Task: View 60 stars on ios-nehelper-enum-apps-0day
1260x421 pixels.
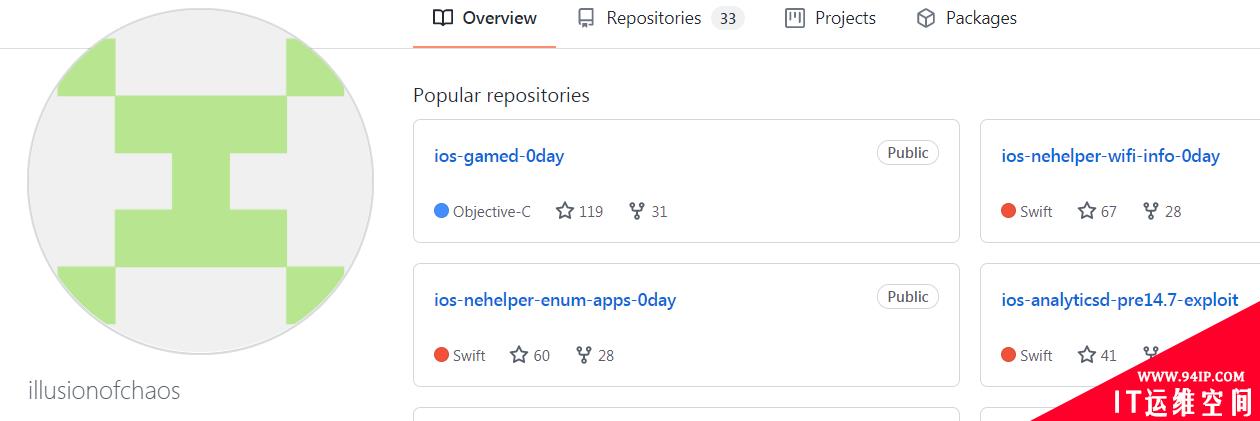Action: click(x=530, y=355)
